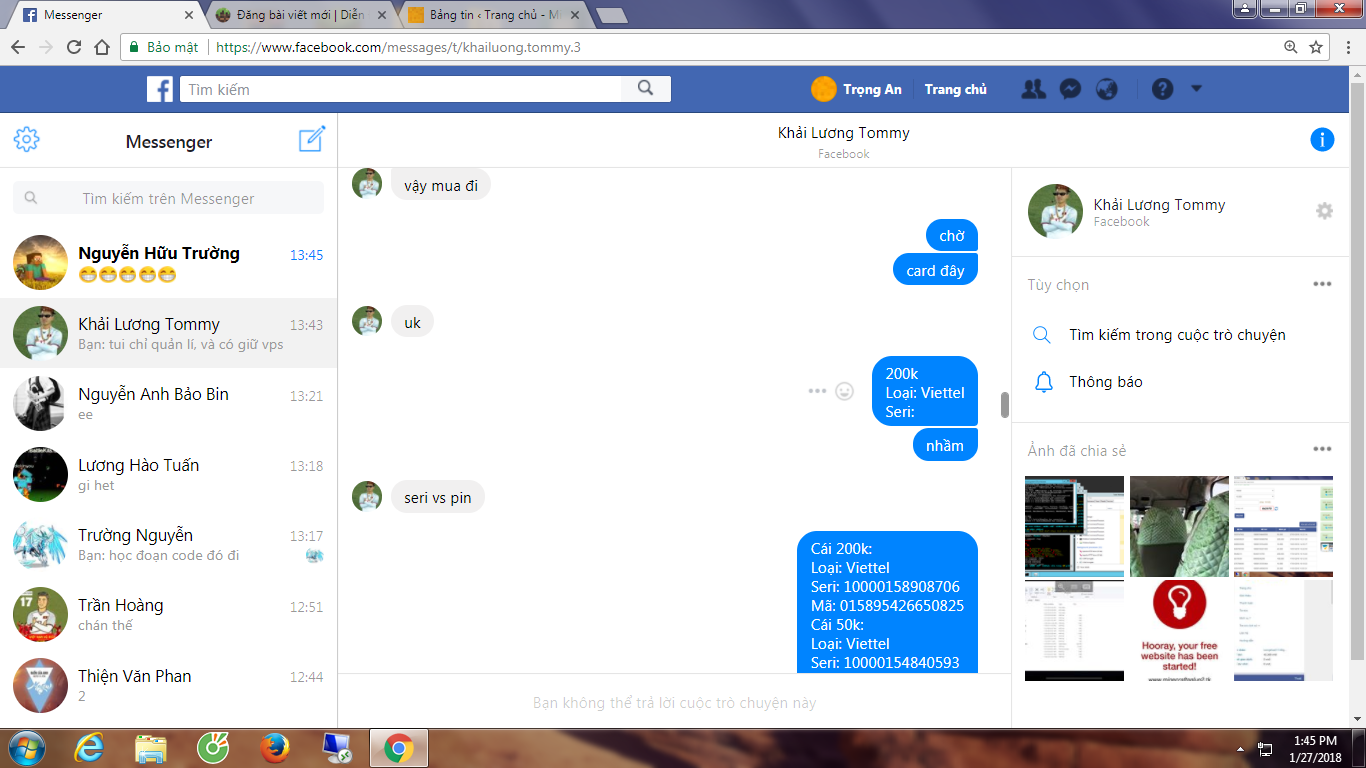Open Trần Hoàng conversation

click(x=168, y=615)
